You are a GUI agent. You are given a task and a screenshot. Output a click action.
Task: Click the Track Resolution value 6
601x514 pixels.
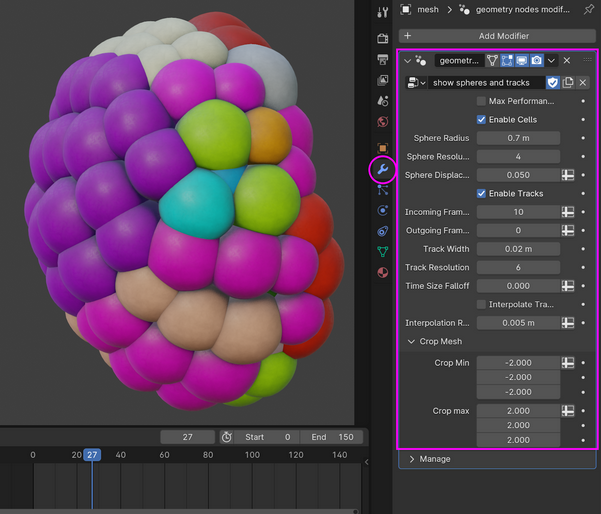[x=518, y=268]
